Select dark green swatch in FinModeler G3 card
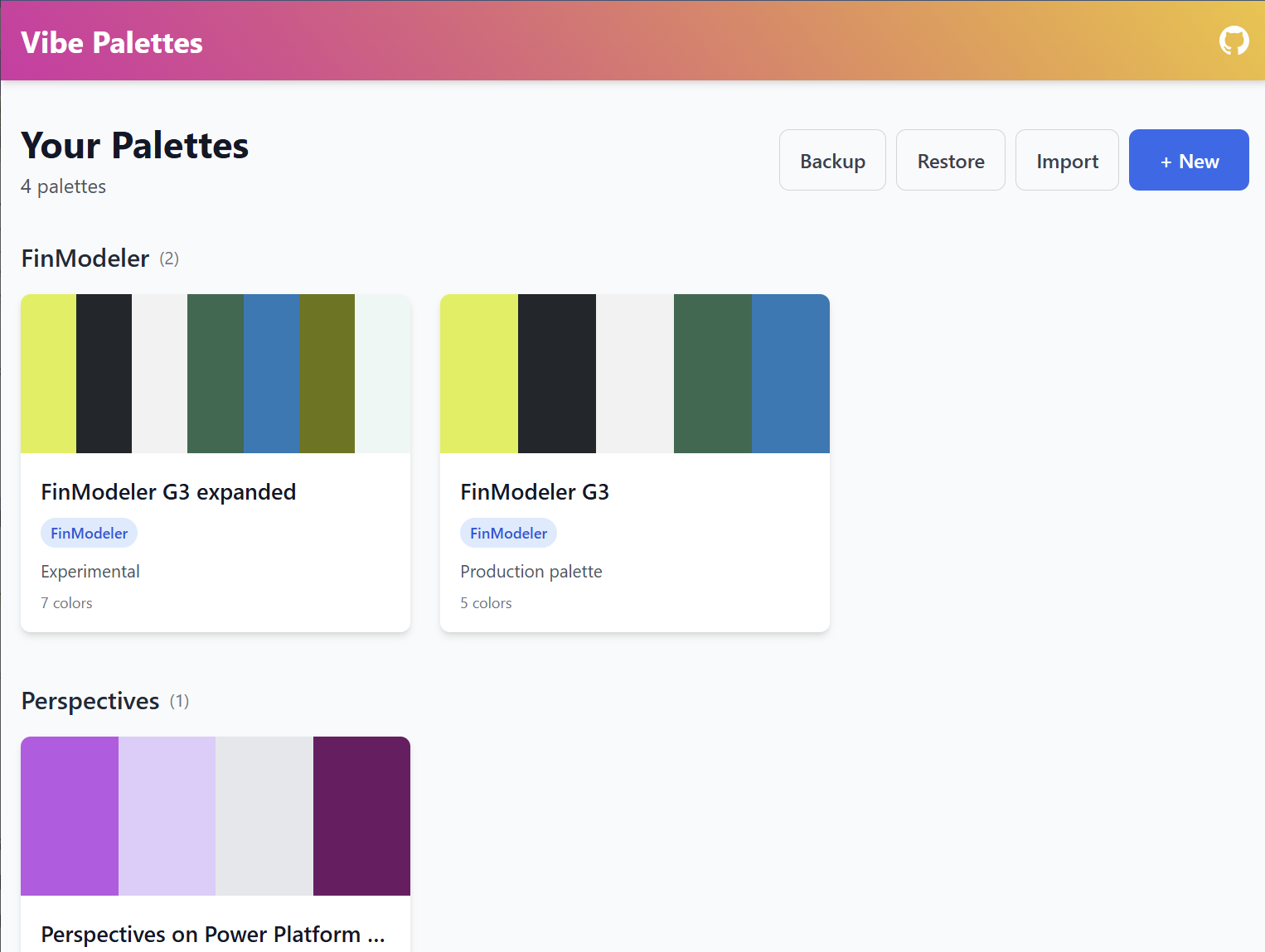The width and height of the screenshot is (1265, 952). (x=713, y=374)
